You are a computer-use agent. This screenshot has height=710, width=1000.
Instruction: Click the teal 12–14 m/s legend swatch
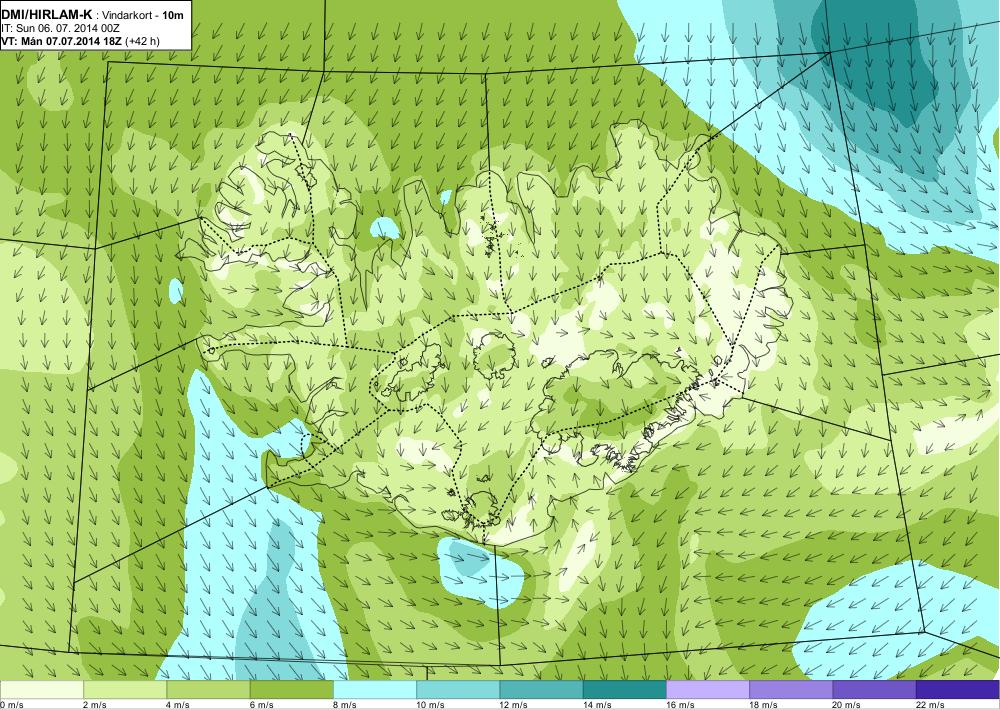click(x=541, y=690)
